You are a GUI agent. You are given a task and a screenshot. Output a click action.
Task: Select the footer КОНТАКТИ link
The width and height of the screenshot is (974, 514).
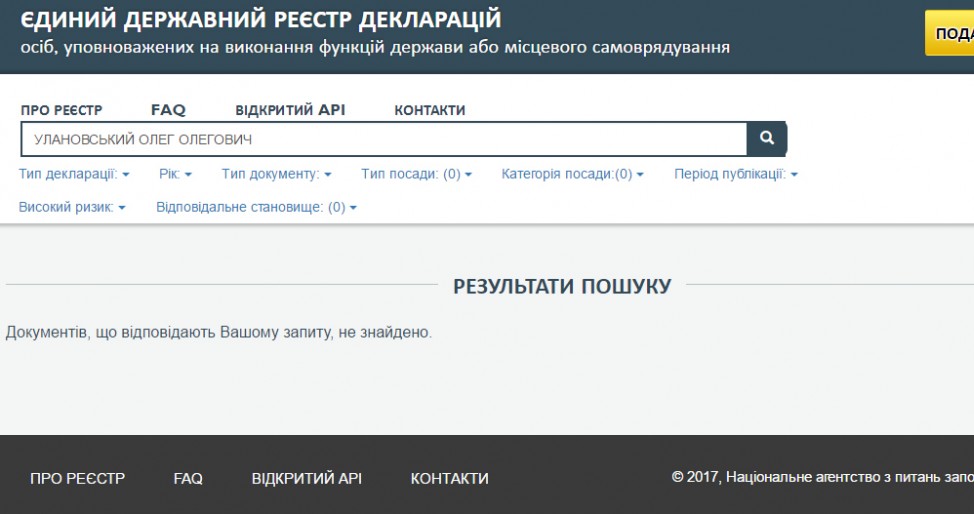pos(449,479)
